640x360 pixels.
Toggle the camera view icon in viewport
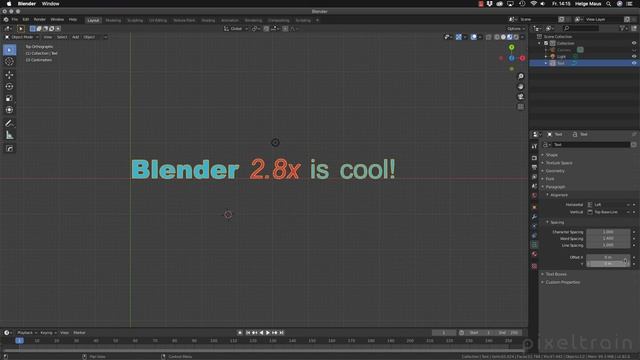[520, 97]
